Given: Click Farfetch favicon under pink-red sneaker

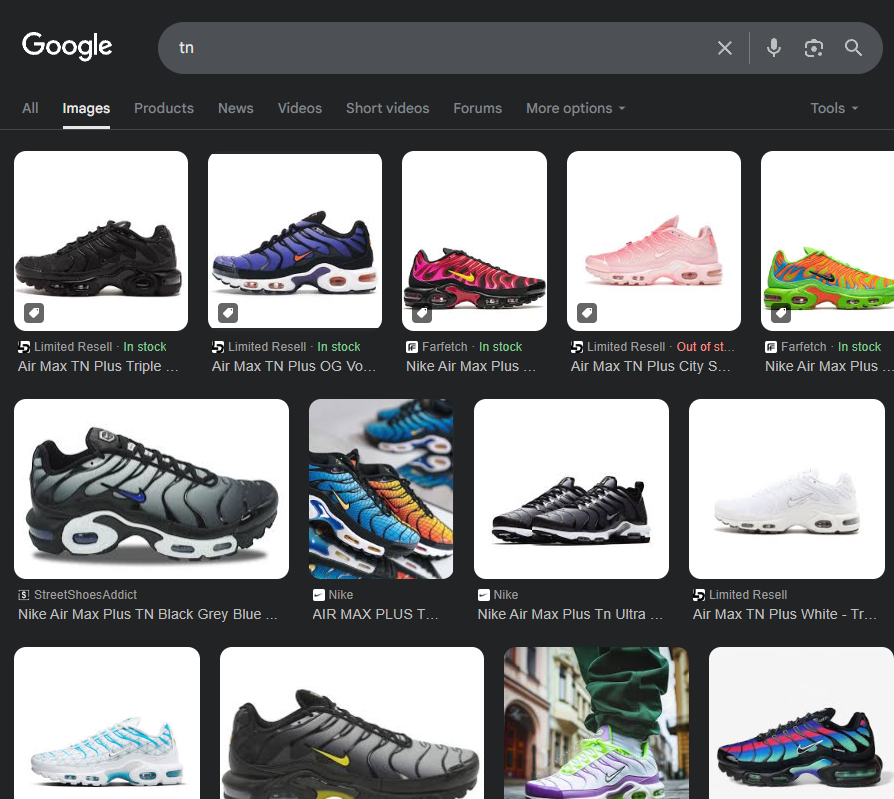Looking at the screenshot, I should (412, 347).
